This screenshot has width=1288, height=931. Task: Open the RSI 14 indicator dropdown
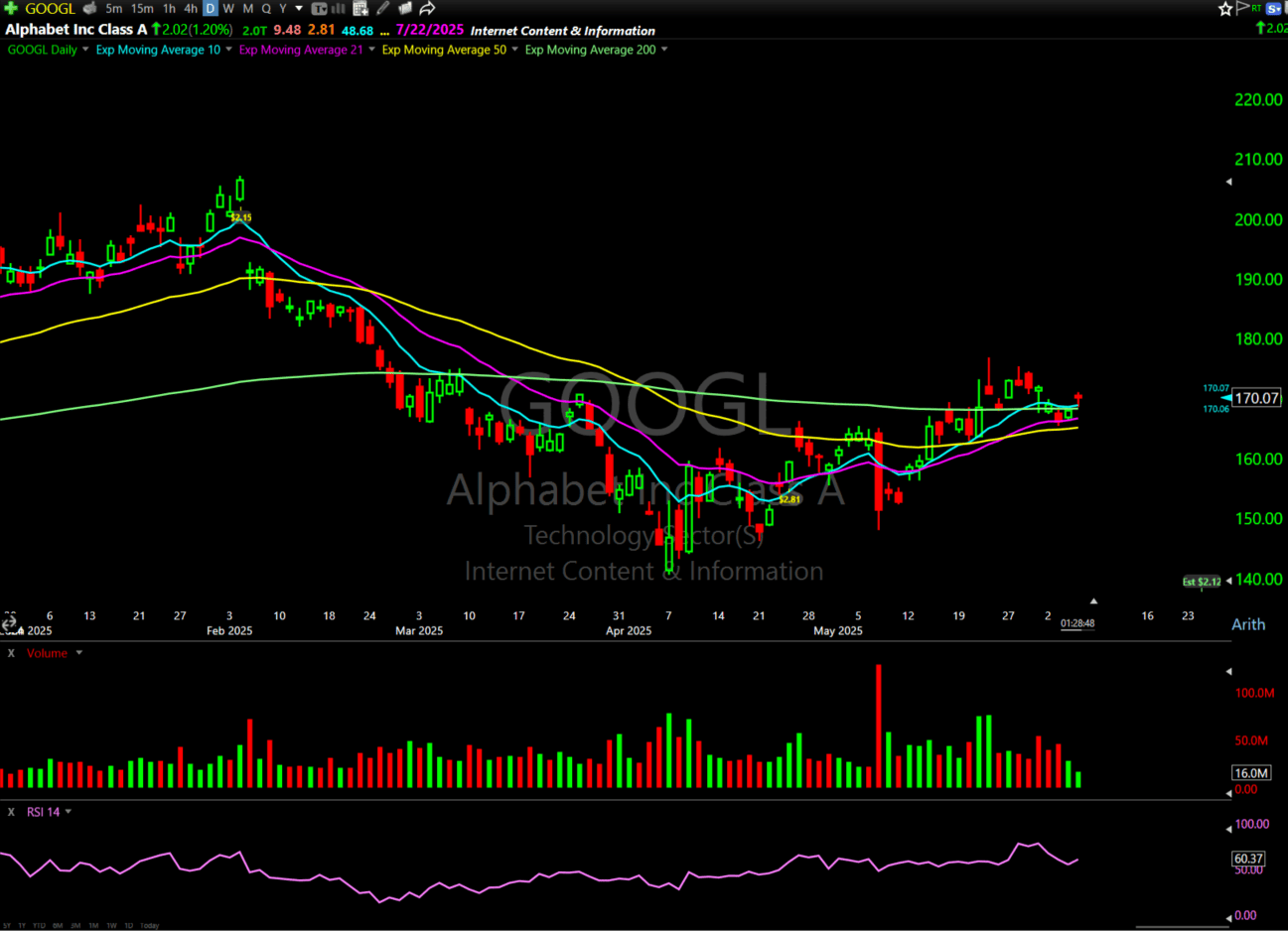pos(69,812)
